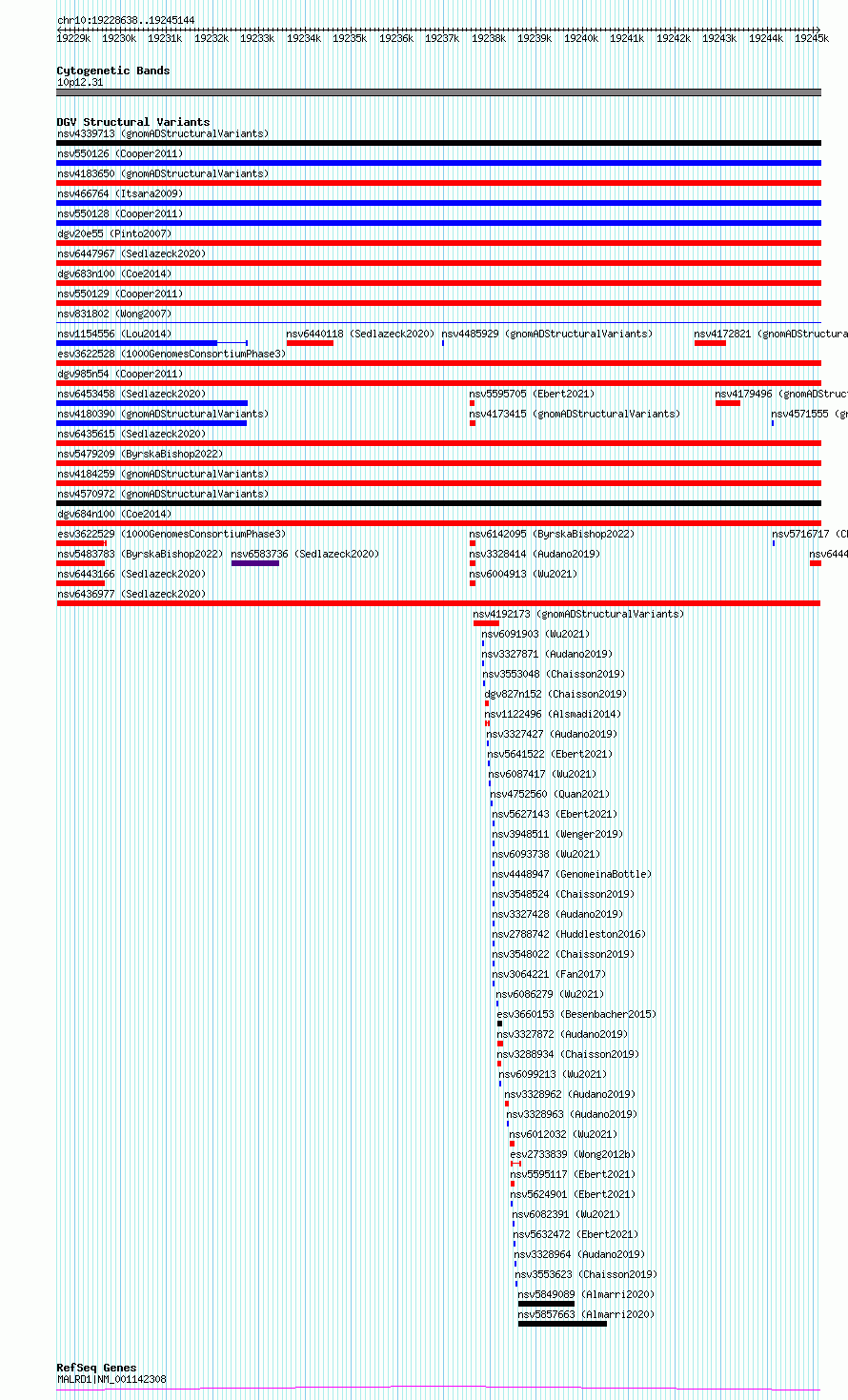Click the 19237k ruler tick label
Viewport: 848px width, 1400px height.
442,38
